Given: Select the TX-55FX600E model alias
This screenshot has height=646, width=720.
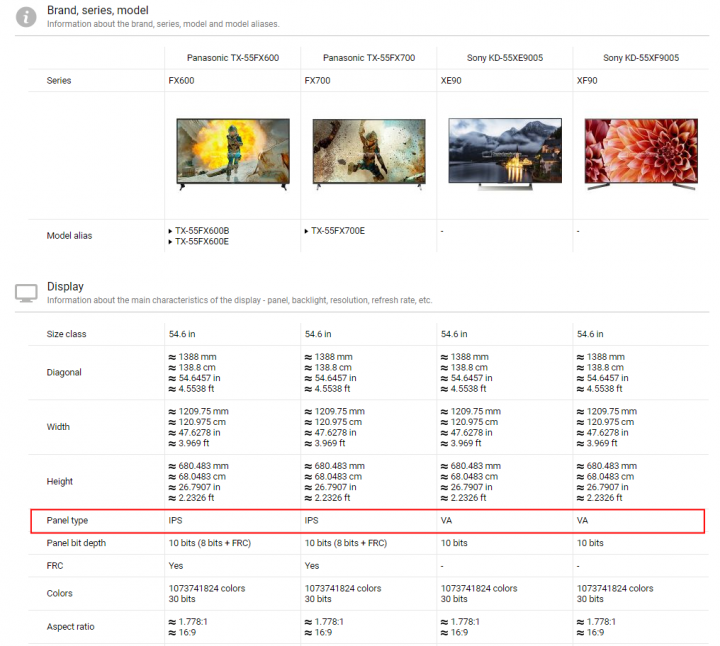Looking at the screenshot, I should 202,242.
